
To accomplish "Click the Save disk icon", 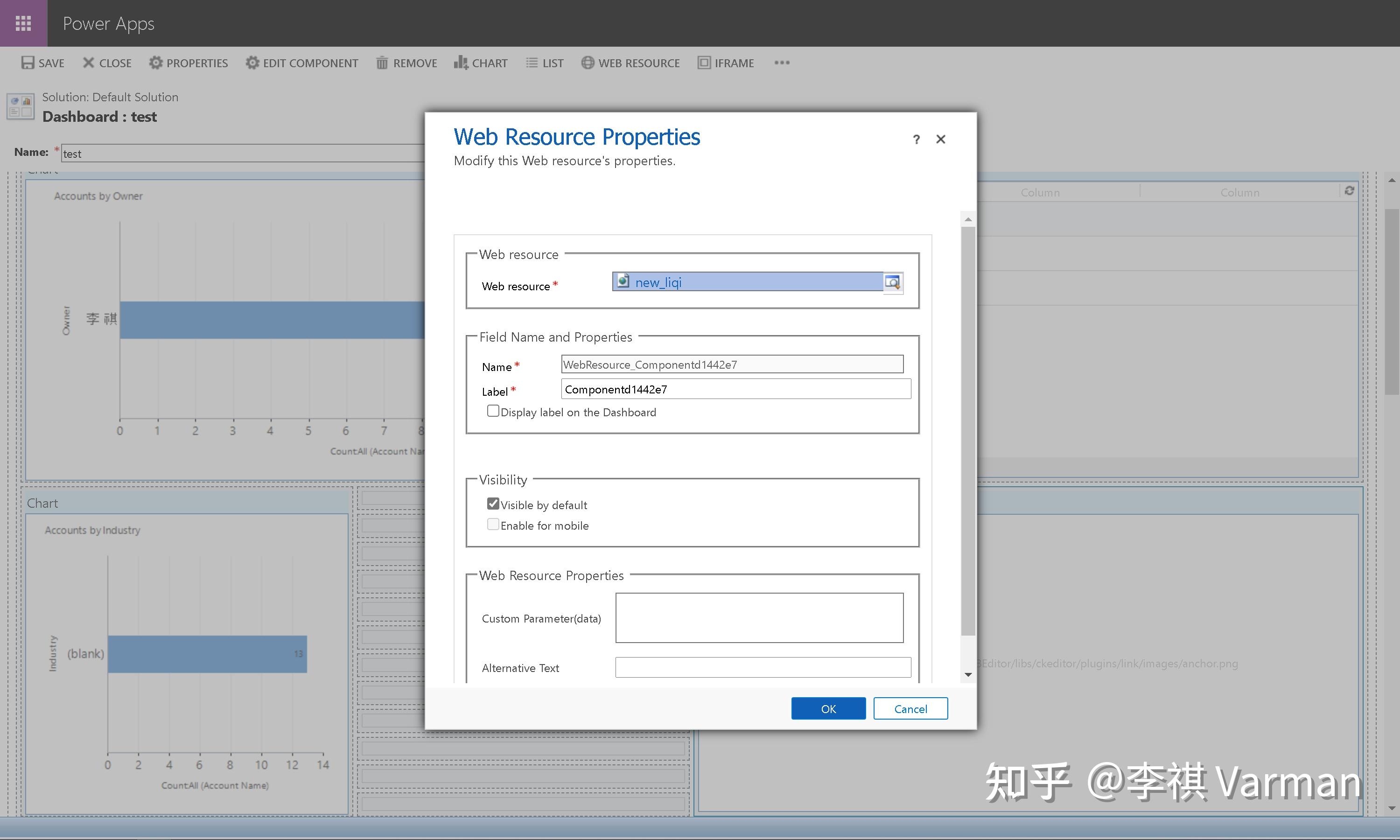I will tap(28, 63).
